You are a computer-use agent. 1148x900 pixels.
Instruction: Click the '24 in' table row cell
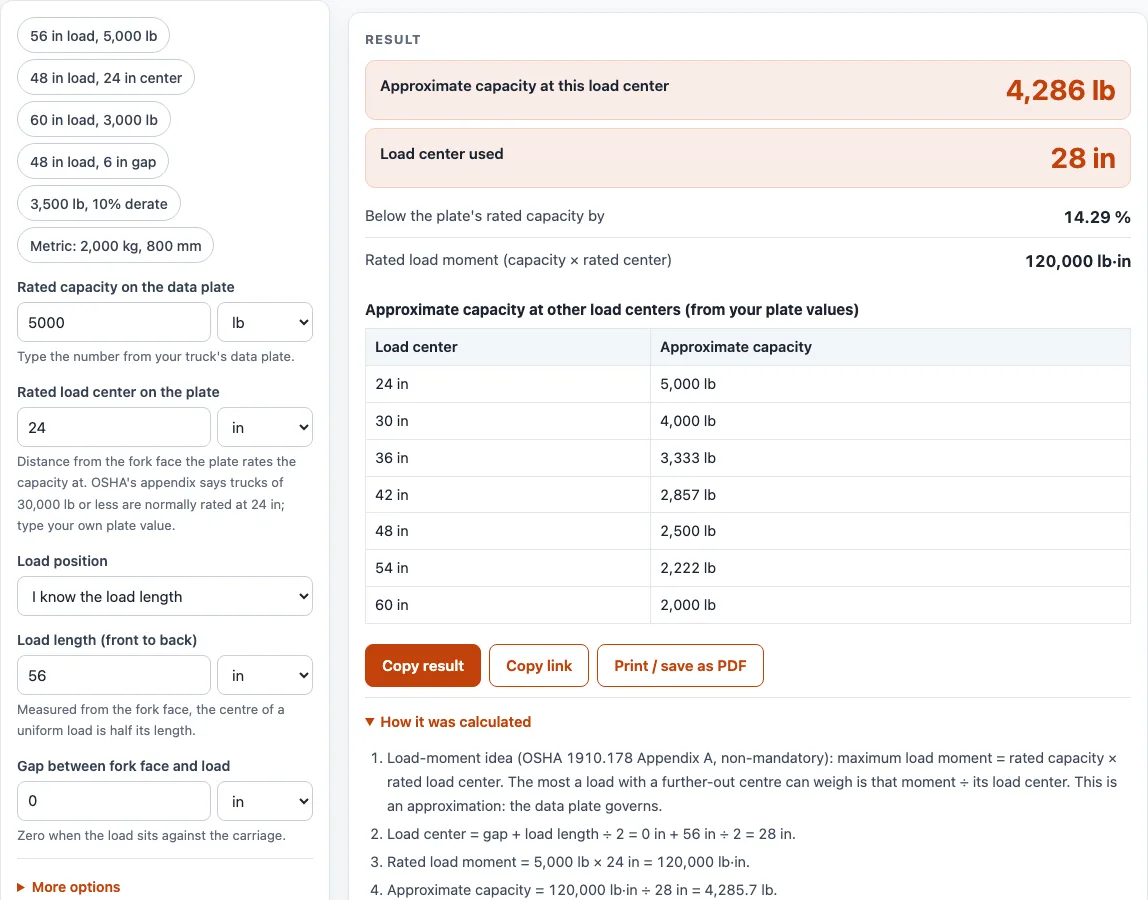coord(508,384)
